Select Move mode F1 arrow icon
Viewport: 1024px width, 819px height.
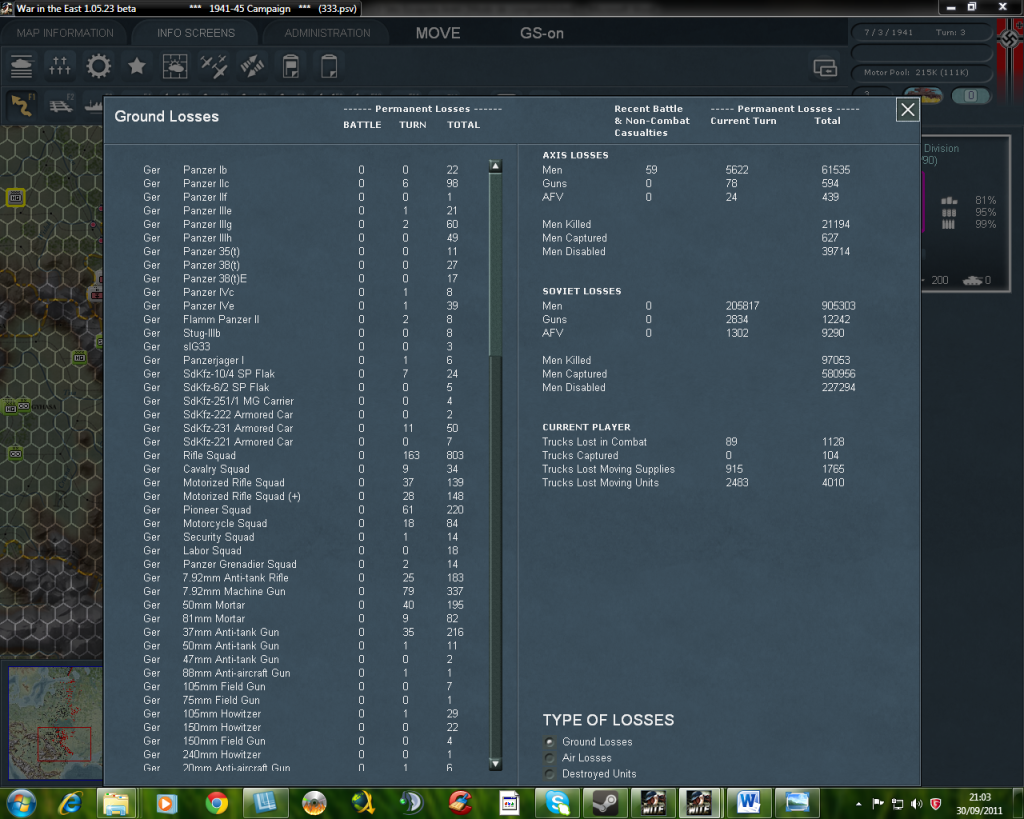point(22,105)
